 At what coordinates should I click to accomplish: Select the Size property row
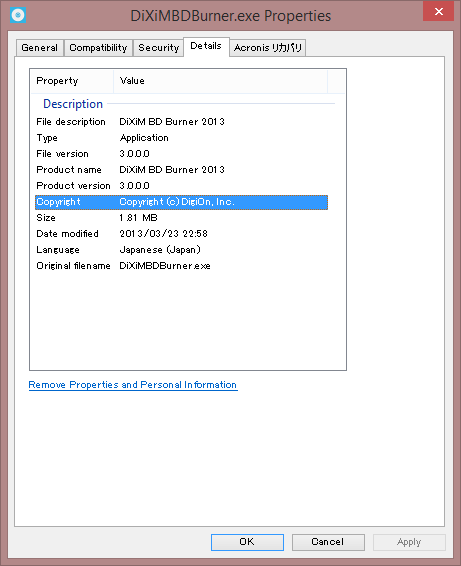click(181, 218)
